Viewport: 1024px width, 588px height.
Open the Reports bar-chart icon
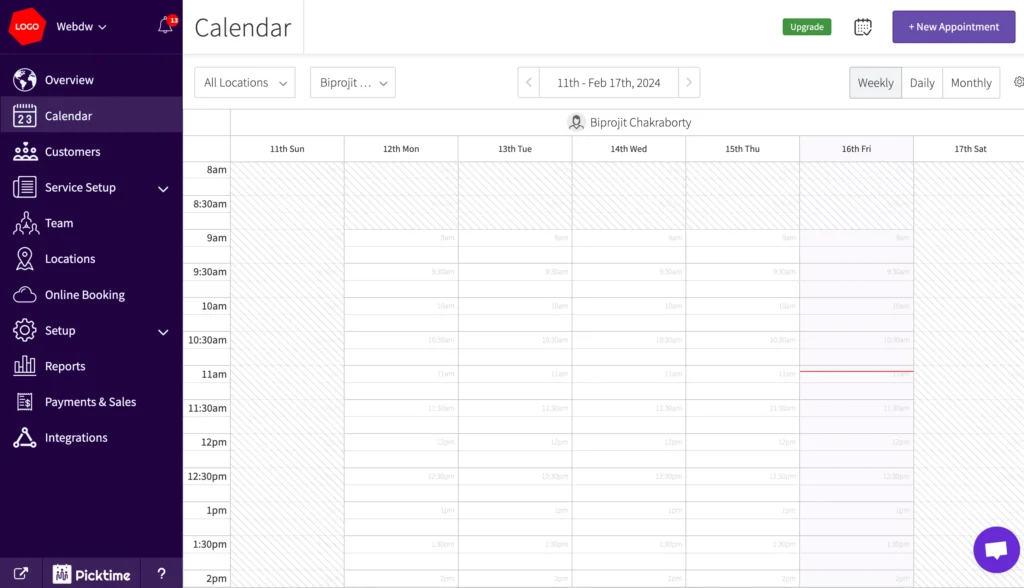pyautogui.click(x=25, y=366)
